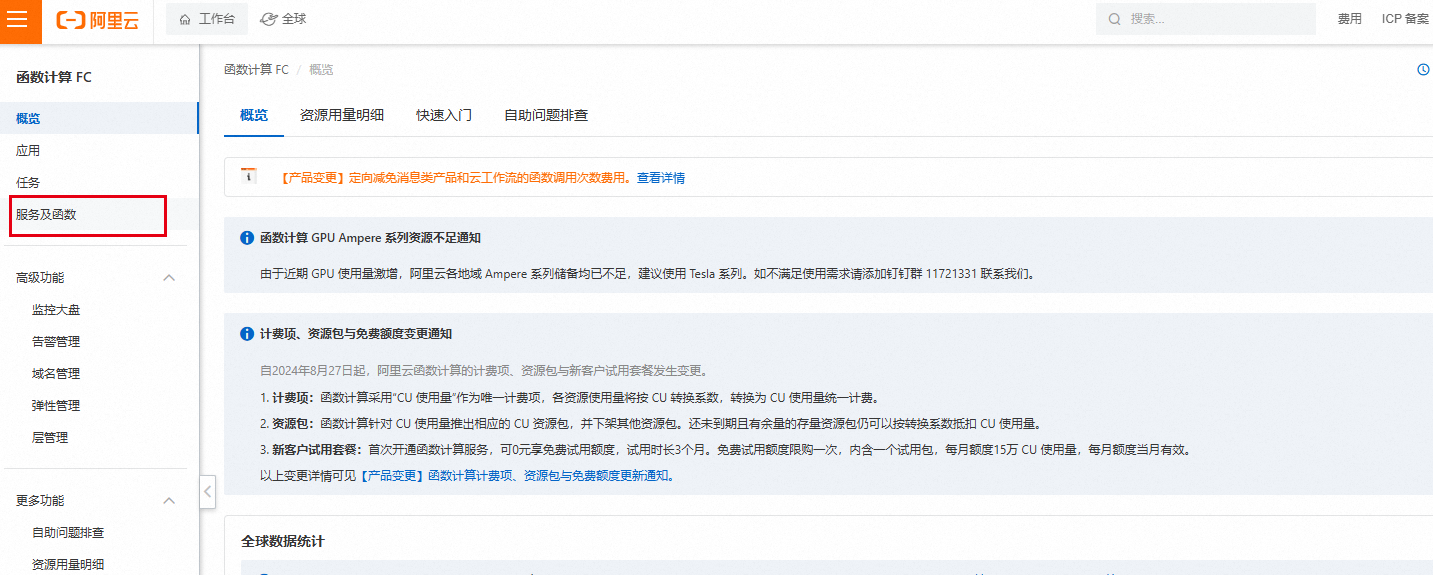Screen dimensions: 1433x575
Task: Click the 计费项、资源包与免费额度变更通知 title
Action: [x=356, y=334]
